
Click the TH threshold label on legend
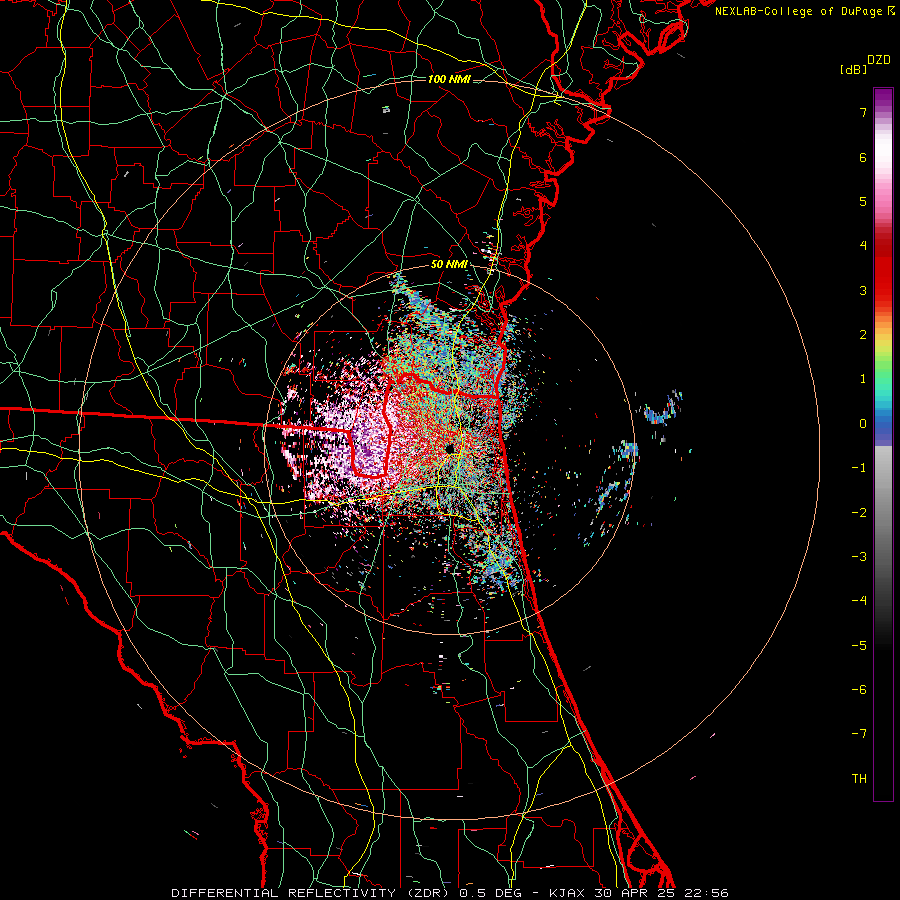pyautogui.click(x=859, y=779)
